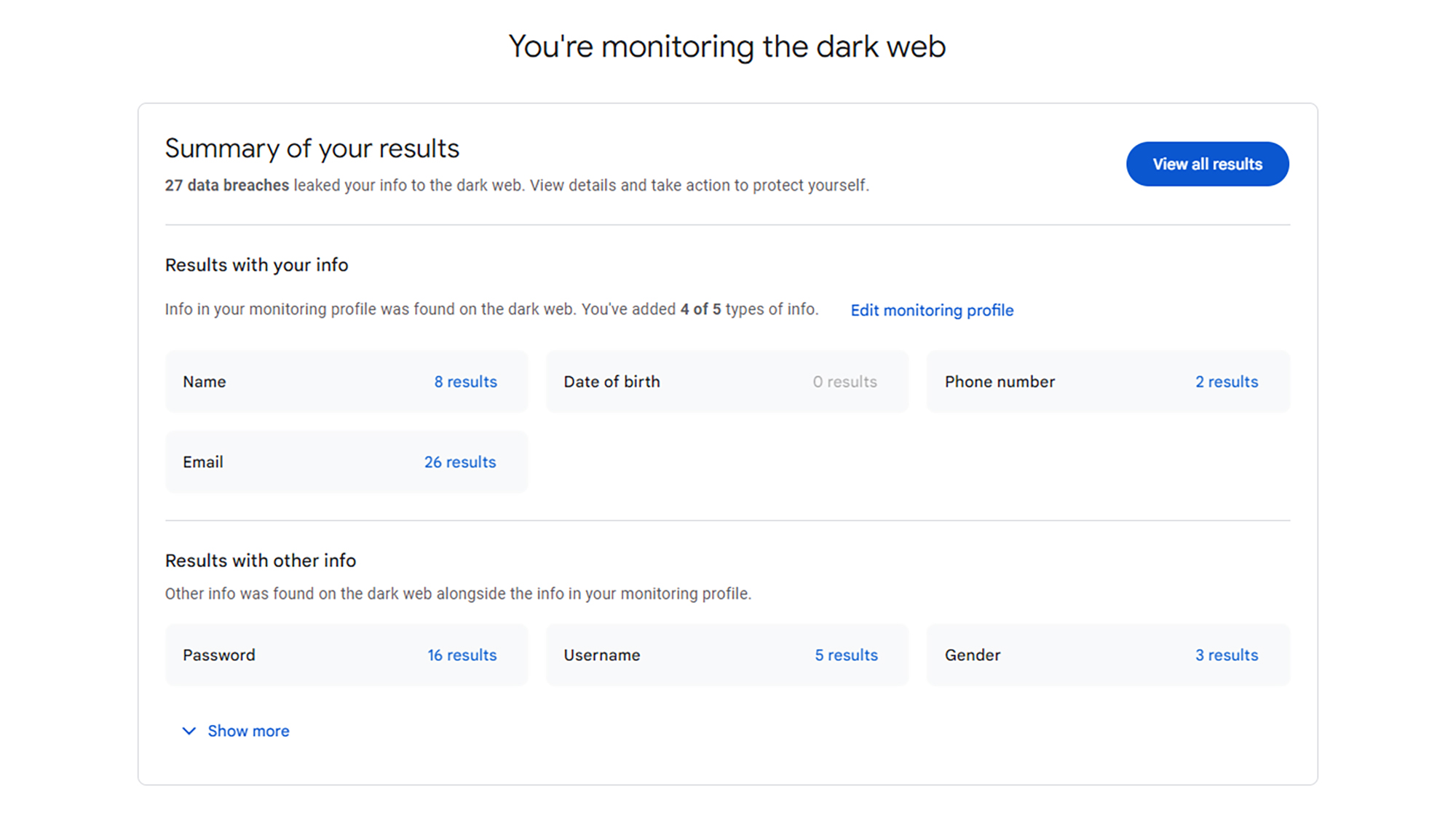Image resolution: width=1456 pixels, height=819 pixels.
Task: Expand the Show more section
Action: tap(248, 730)
